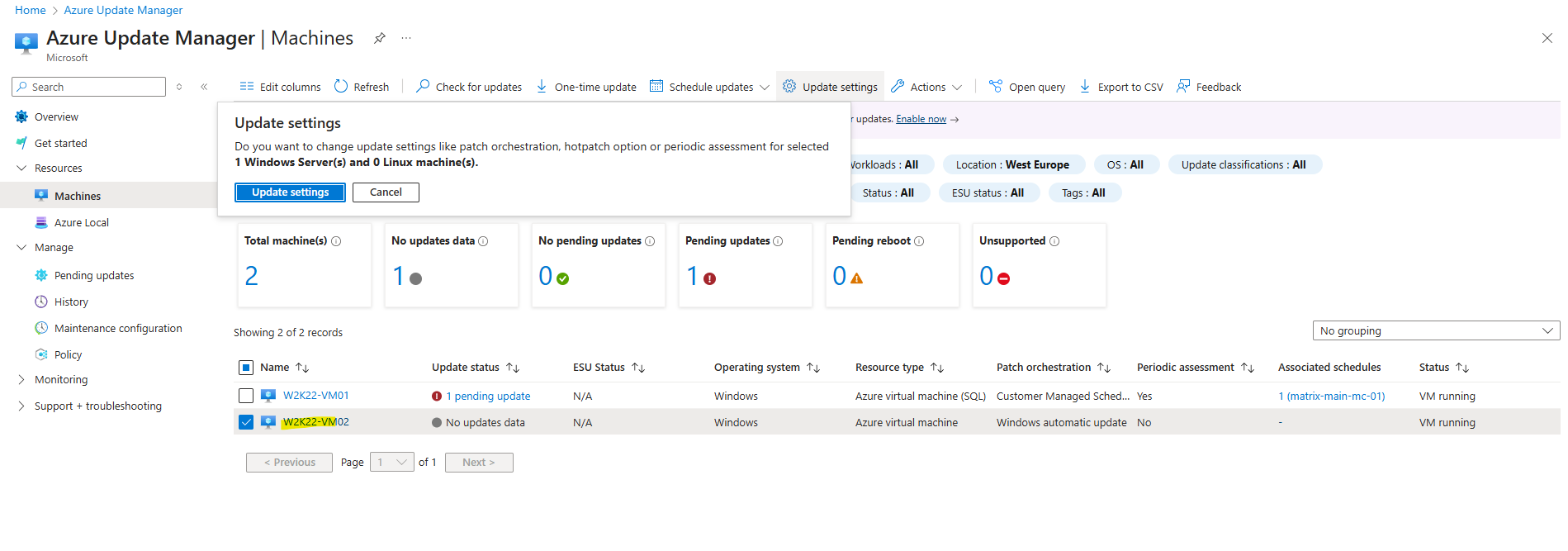
Task: Click the expand/collapse sort arrows beside search
Action: [x=179, y=87]
